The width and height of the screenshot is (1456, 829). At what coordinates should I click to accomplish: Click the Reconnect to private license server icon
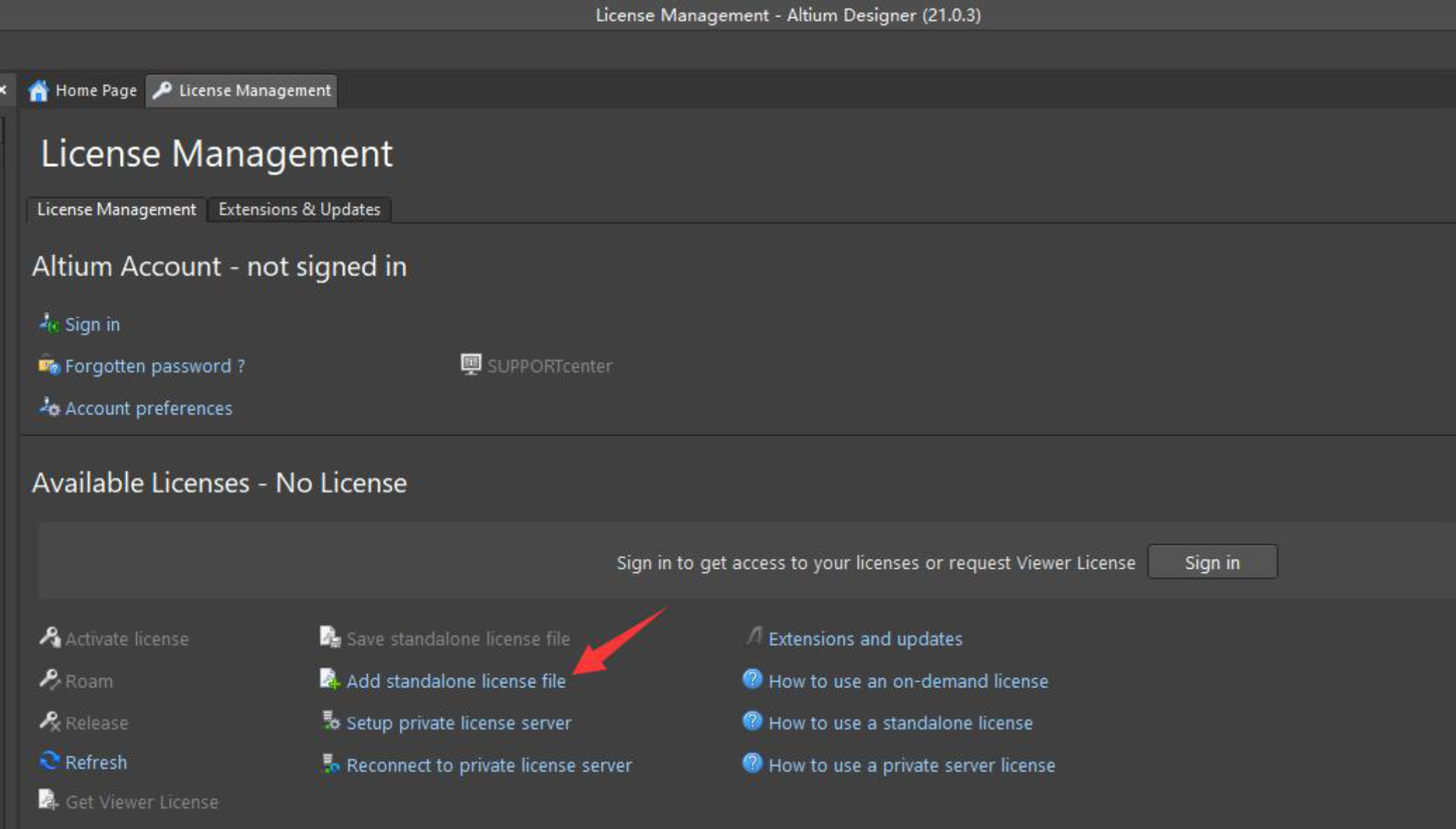click(330, 764)
